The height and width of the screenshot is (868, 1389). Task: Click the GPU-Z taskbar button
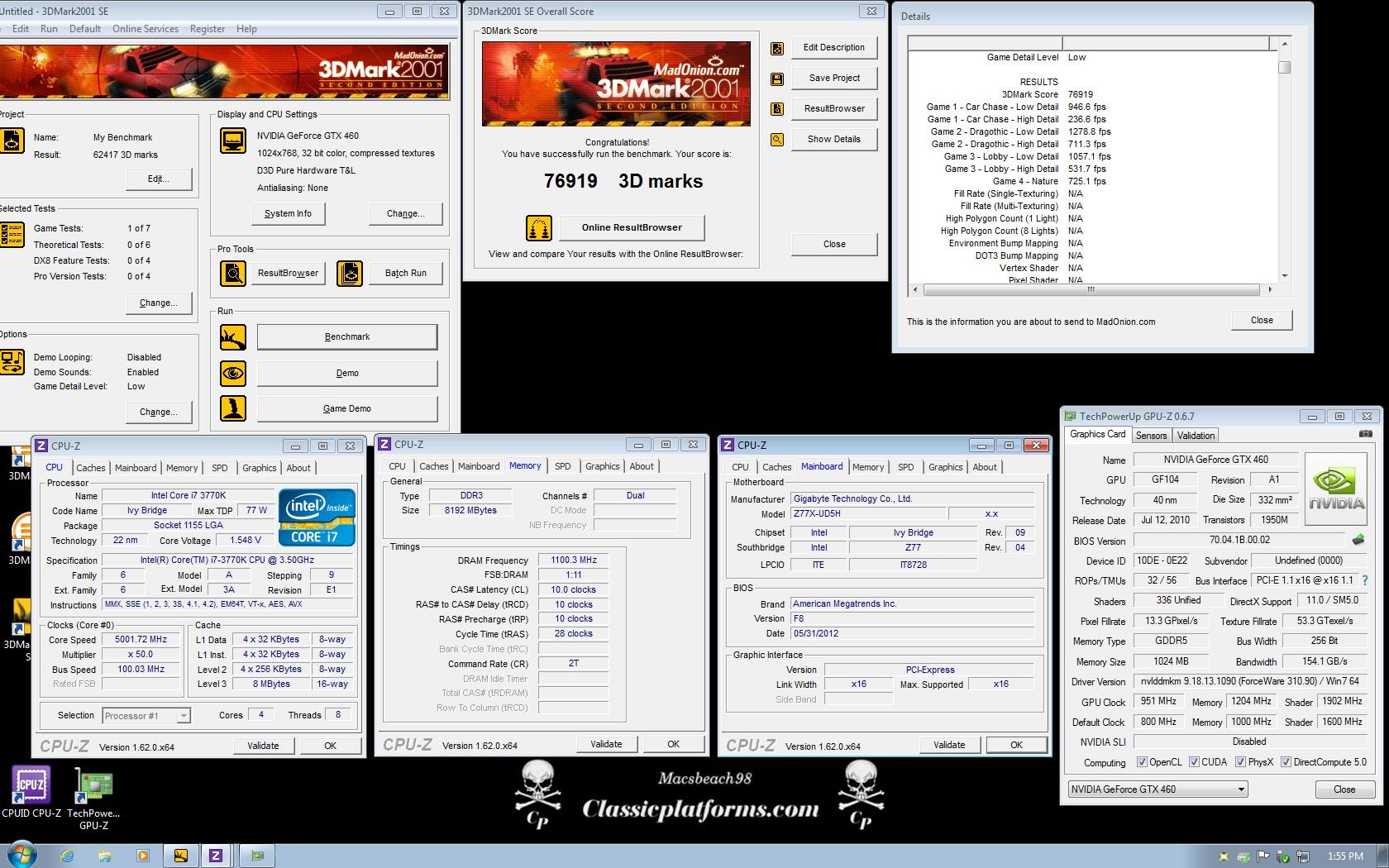[257, 856]
